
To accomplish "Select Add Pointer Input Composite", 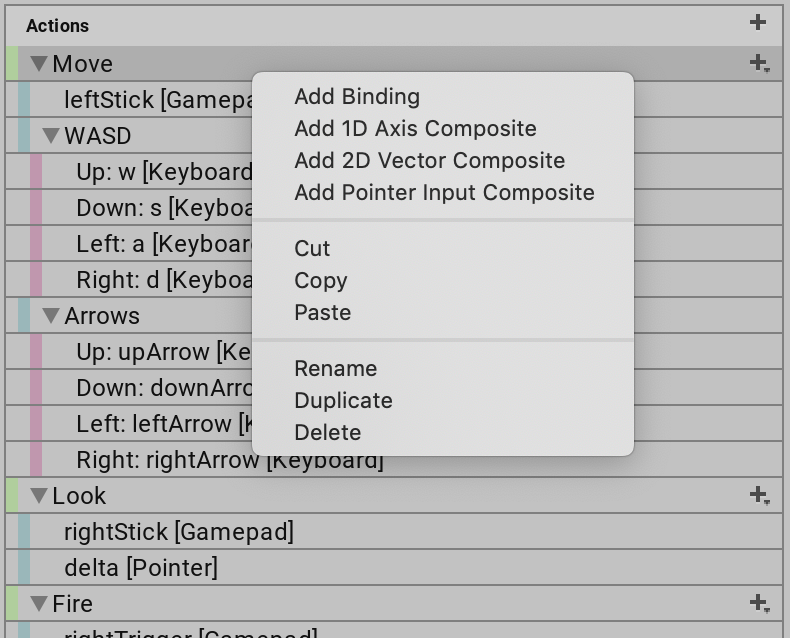I will click(x=444, y=193).
